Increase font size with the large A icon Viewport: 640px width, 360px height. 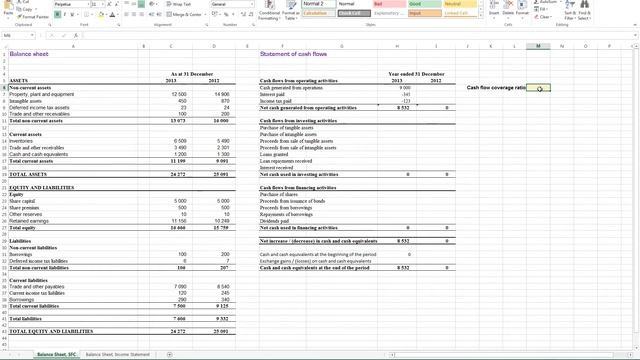coord(109,4)
